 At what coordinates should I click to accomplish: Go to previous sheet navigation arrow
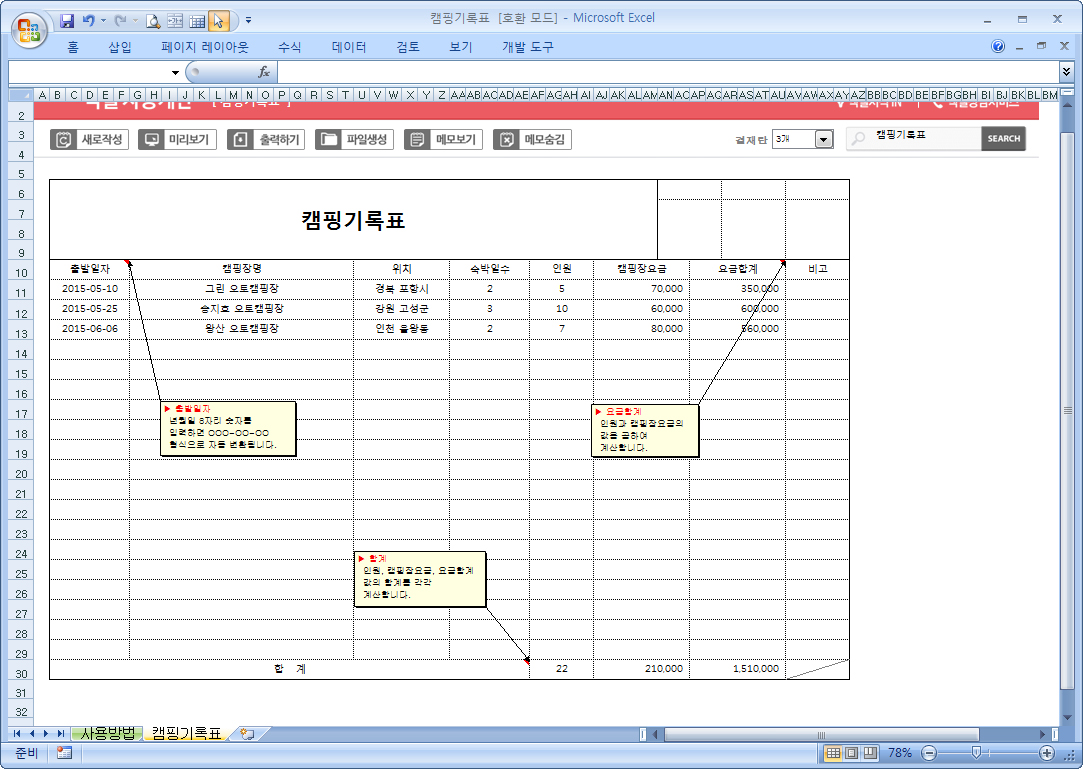[x=32, y=734]
